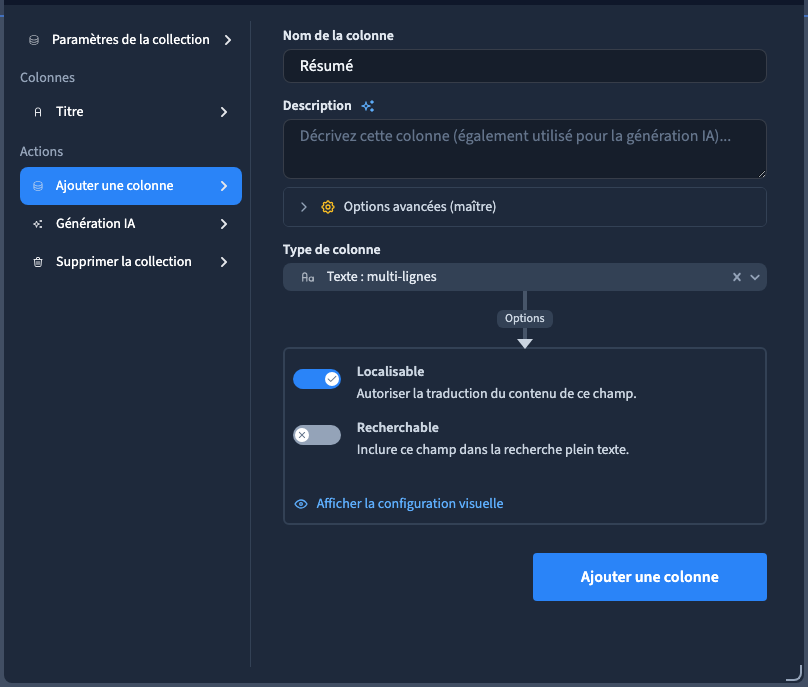
Task: Click the database icon beside Paramètres de la collection
Action: pyautogui.click(x=34, y=40)
